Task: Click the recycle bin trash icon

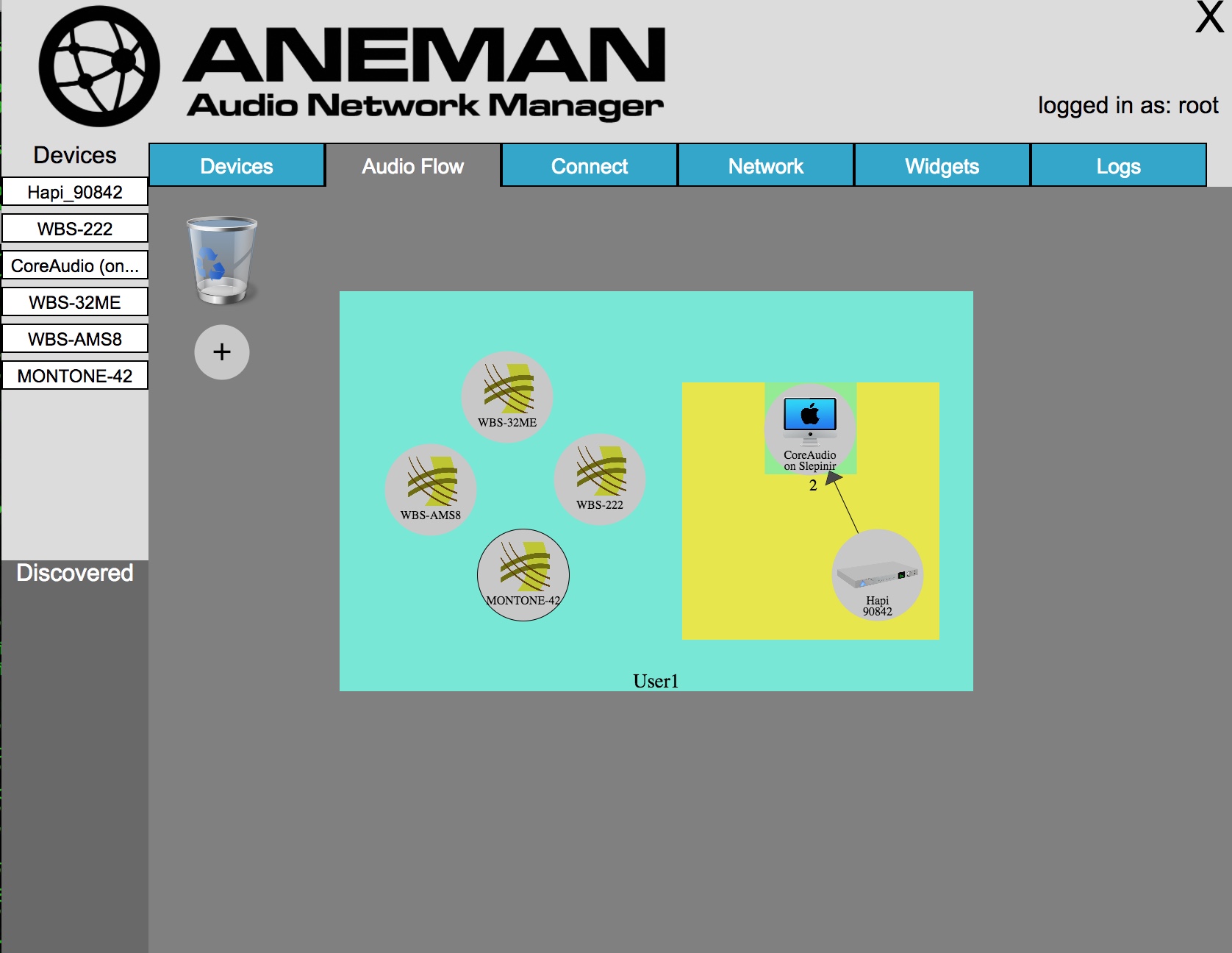Action: click(222, 260)
